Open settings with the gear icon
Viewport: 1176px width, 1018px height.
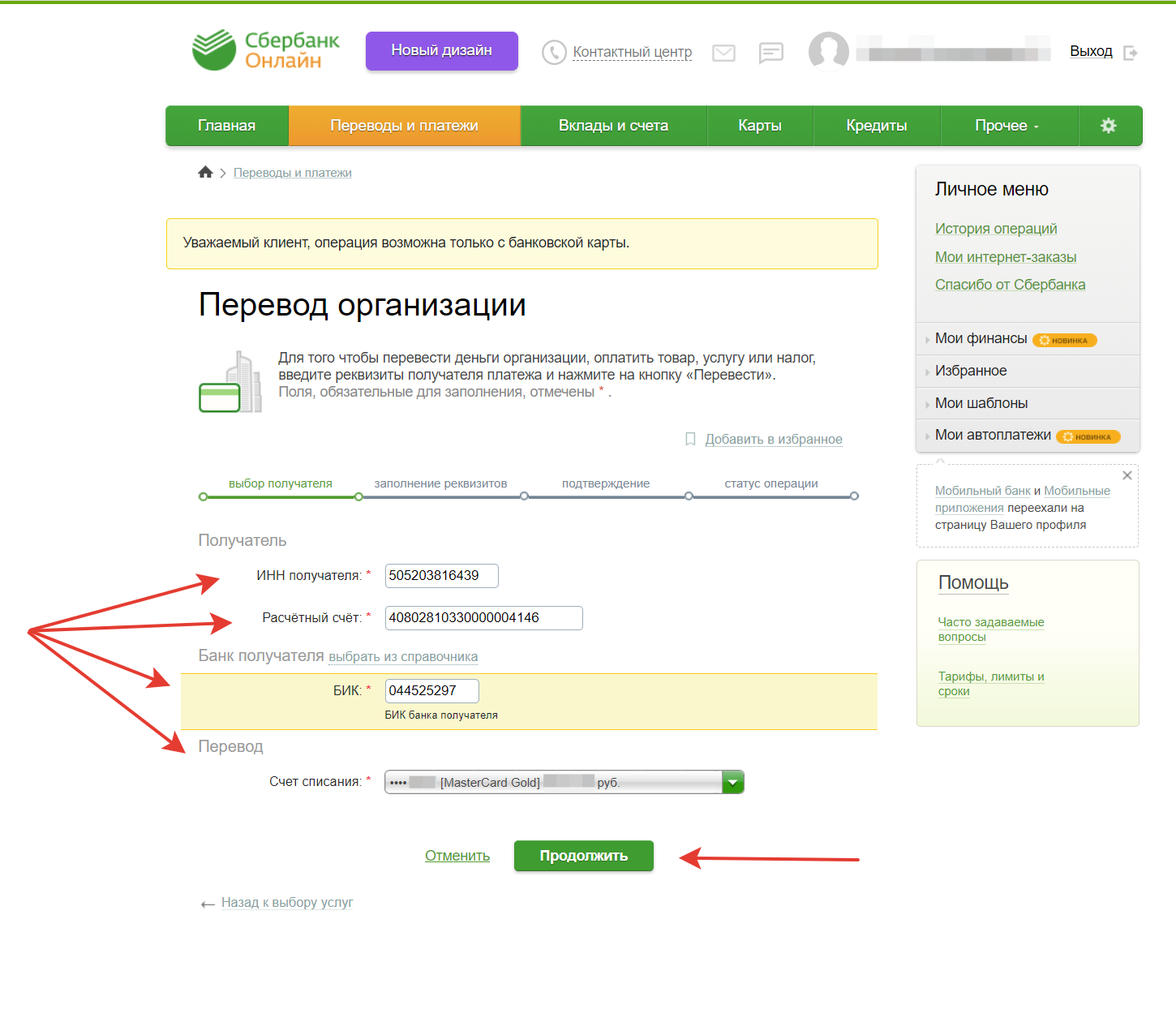[x=1109, y=126]
